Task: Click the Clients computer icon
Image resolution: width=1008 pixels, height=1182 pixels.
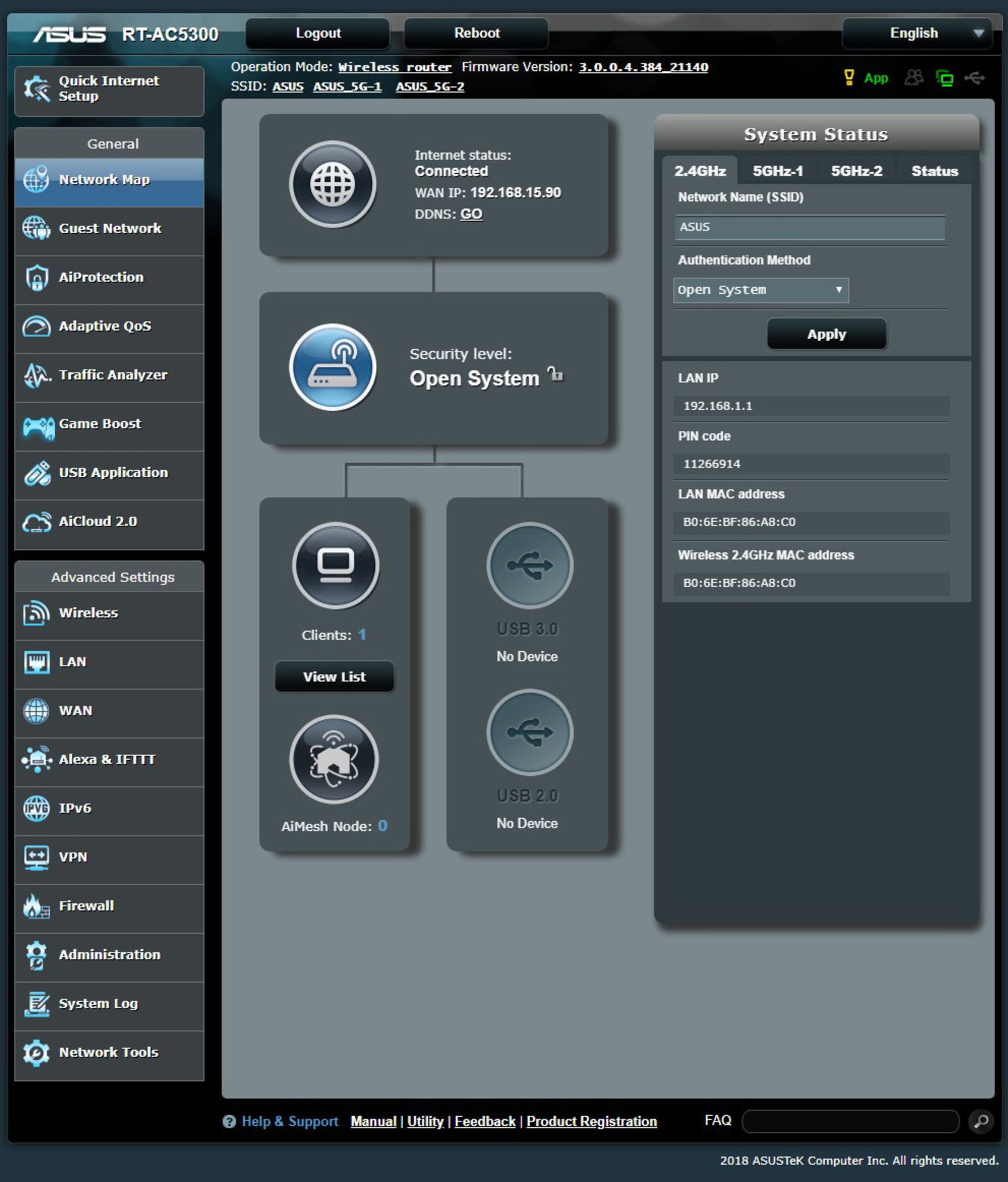Action: (335, 565)
